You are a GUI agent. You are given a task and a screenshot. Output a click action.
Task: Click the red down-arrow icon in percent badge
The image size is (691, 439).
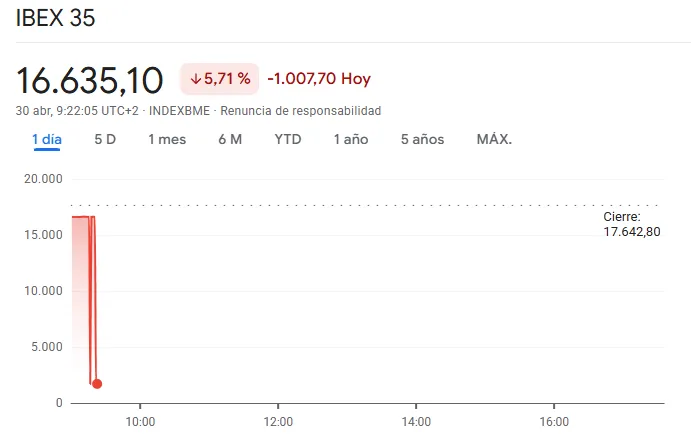tap(195, 78)
